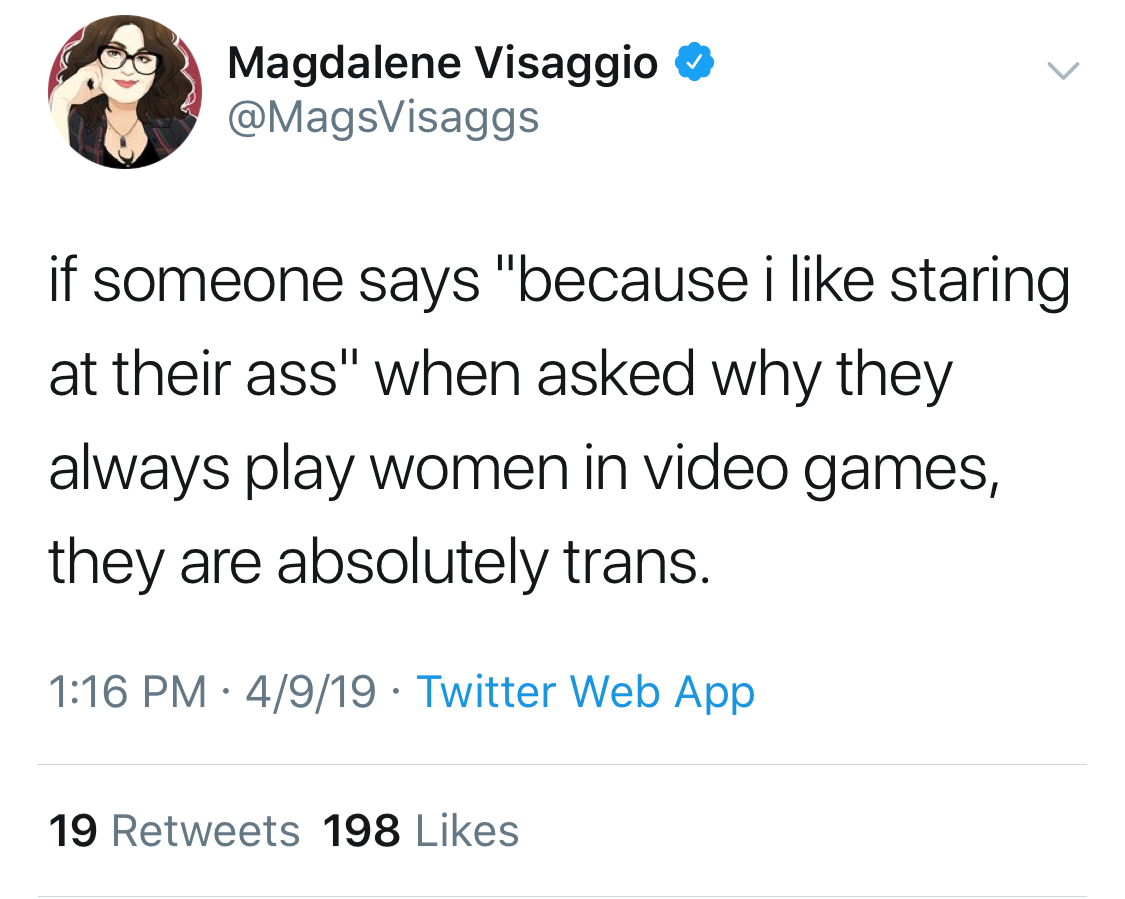Click "at their ass" in tweet

pyautogui.click(x=206, y=375)
